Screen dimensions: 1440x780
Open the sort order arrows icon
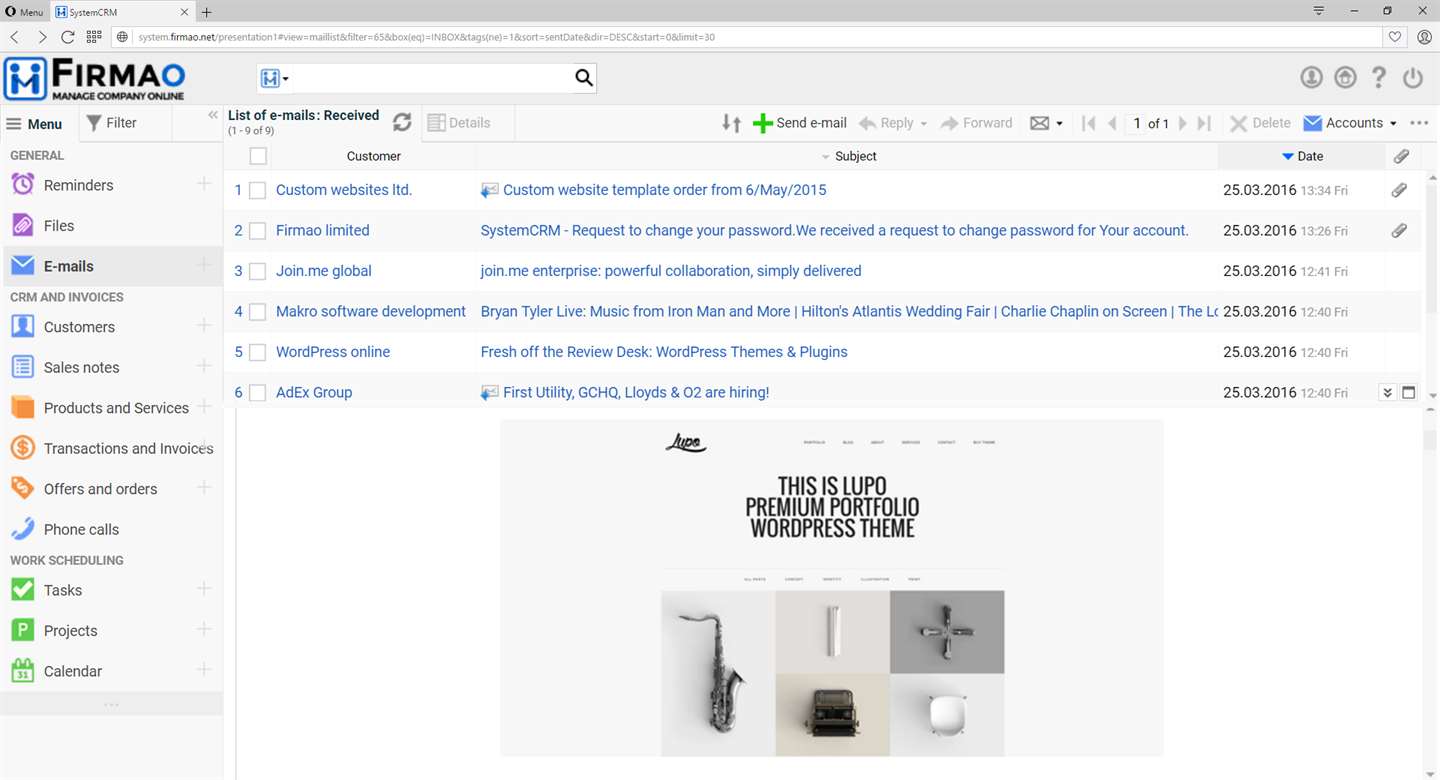tap(732, 123)
